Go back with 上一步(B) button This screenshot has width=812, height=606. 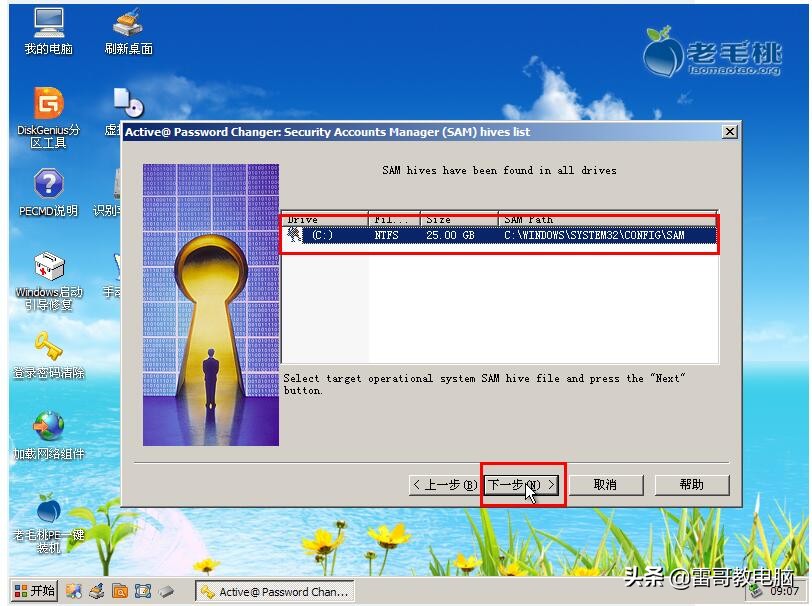click(x=444, y=485)
